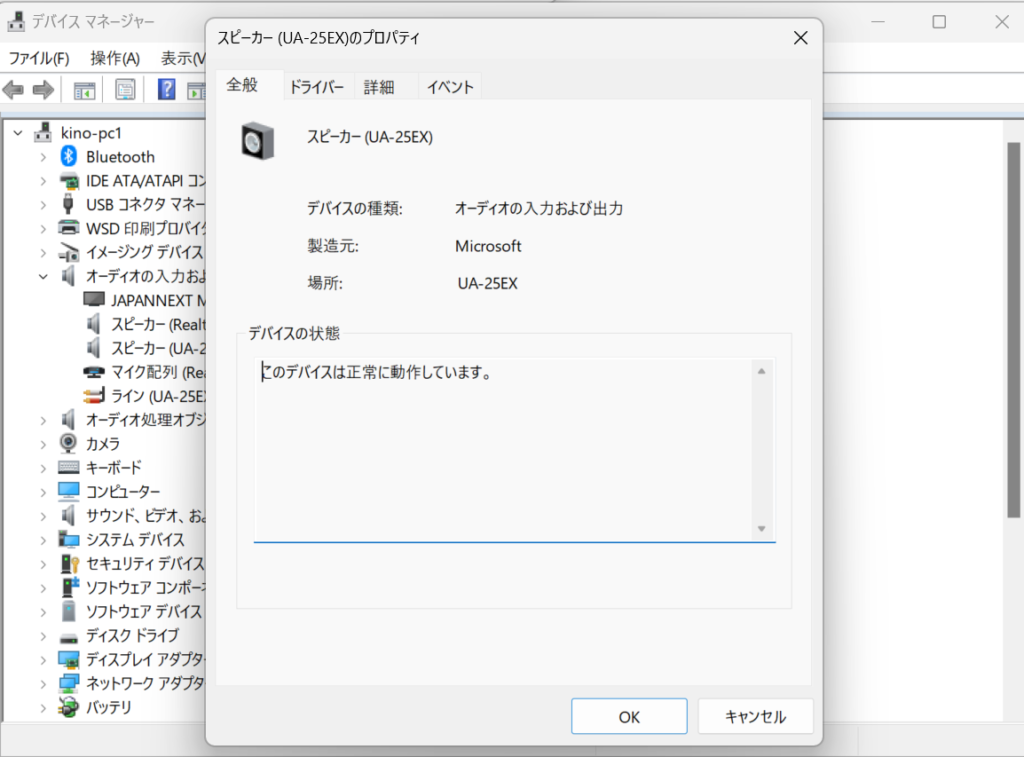Click the JAPANNEXT monitor icon
Screen dimensions: 1024x757
[x=94, y=300]
